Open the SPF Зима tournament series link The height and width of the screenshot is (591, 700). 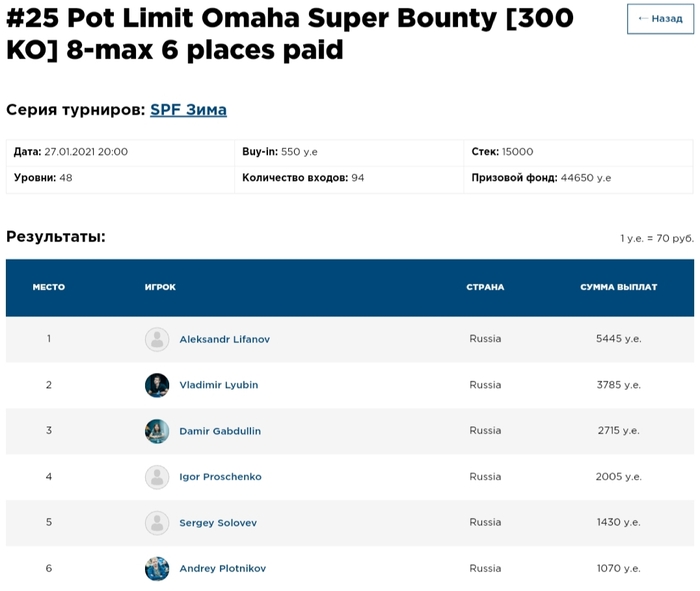coord(188,110)
